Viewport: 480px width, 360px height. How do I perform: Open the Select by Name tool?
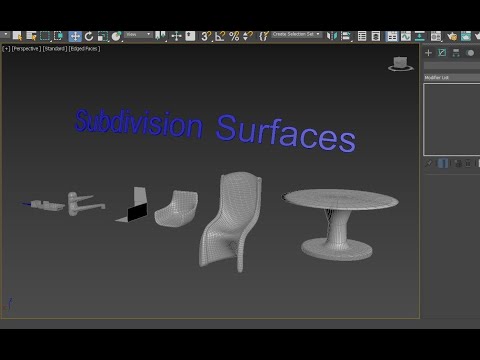31,36
